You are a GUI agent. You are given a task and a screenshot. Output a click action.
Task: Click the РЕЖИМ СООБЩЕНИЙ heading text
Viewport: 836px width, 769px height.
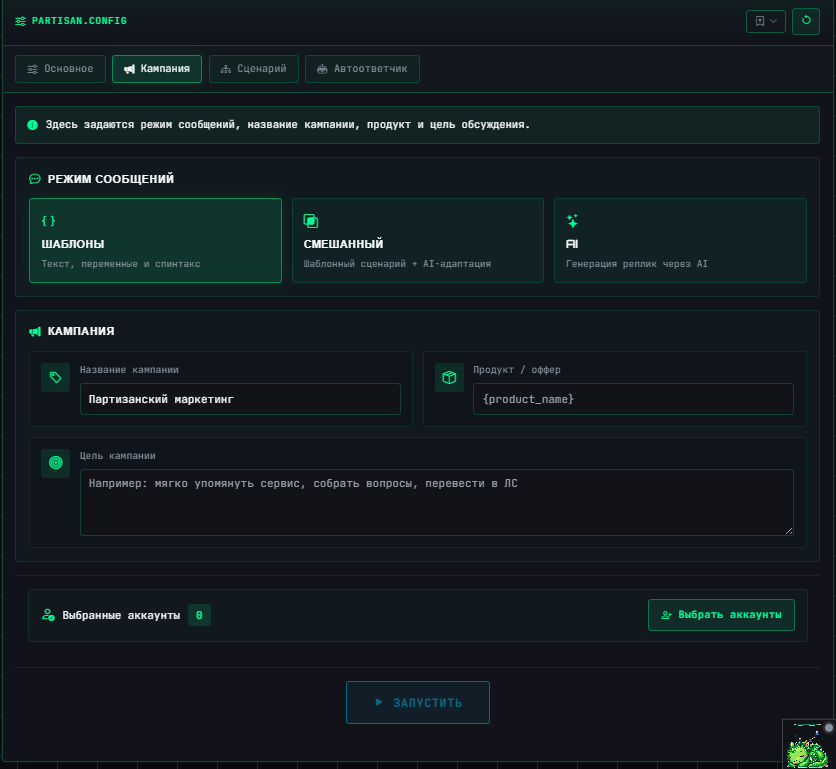pyautogui.click(x=111, y=179)
